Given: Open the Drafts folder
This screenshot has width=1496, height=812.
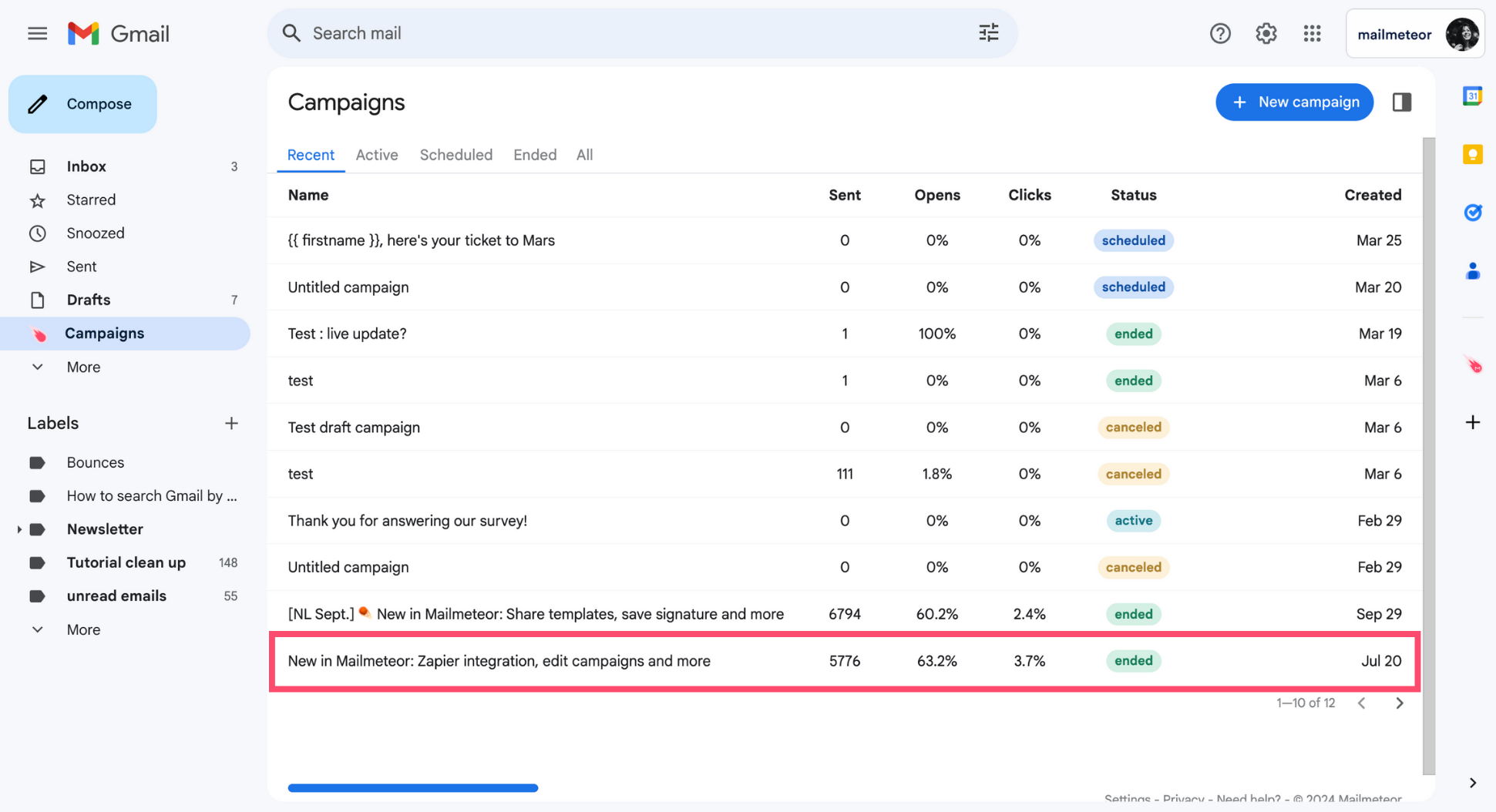Looking at the screenshot, I should pos(126,300).
